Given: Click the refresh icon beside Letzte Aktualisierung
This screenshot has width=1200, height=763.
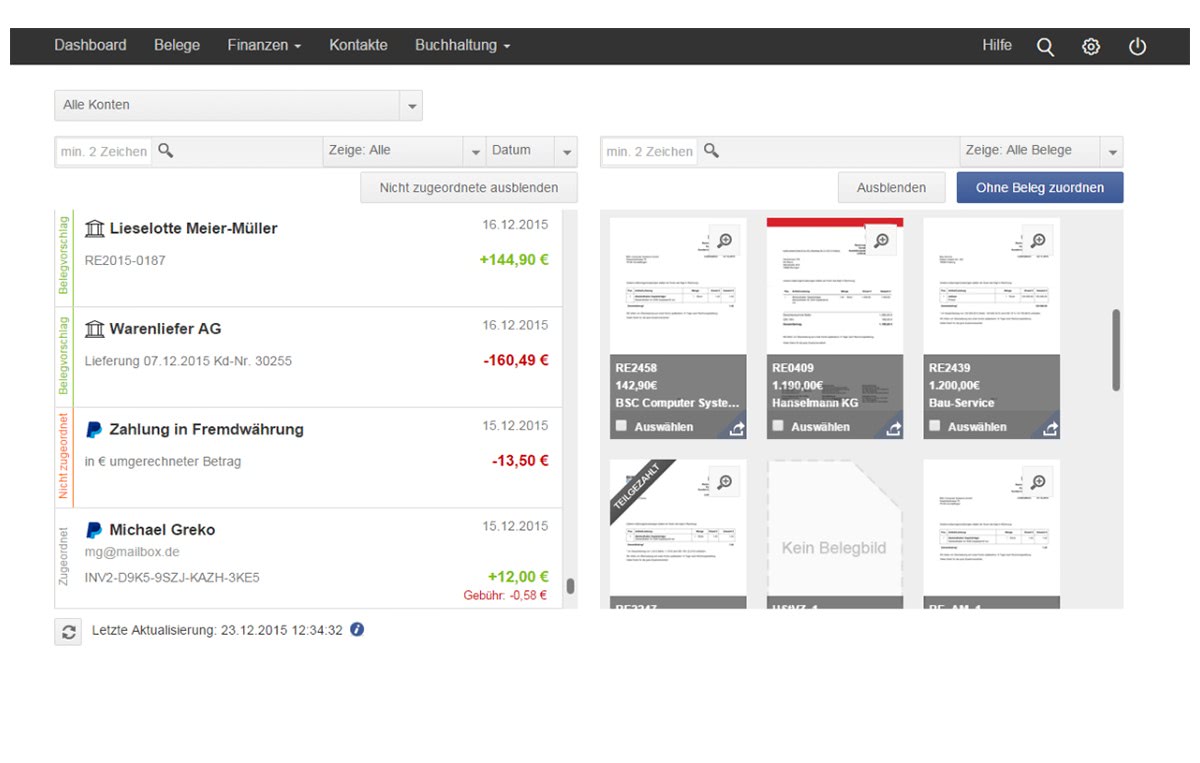Looking at the screenshot, I should (68, 632).
